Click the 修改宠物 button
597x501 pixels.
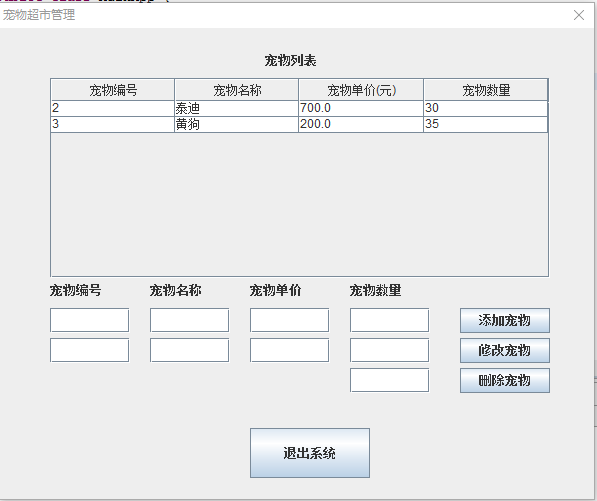504,350
